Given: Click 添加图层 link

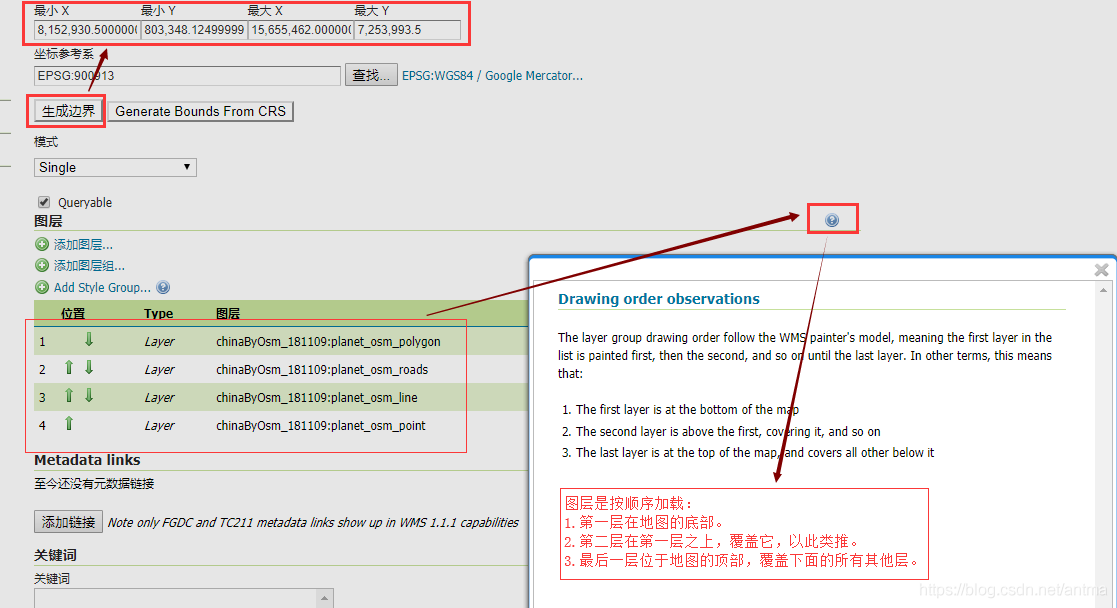Looking at the screenshot, I should 82,245.
